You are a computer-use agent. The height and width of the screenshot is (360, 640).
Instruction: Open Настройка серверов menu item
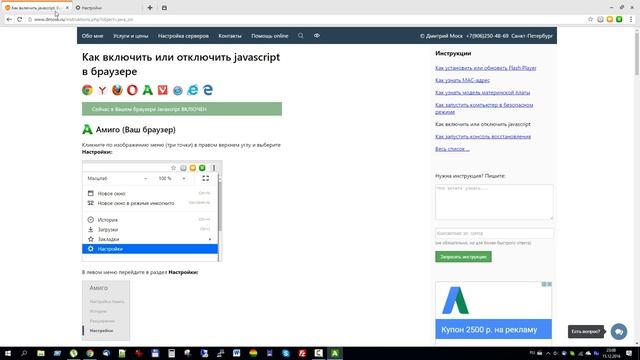(x=183, y=36)
